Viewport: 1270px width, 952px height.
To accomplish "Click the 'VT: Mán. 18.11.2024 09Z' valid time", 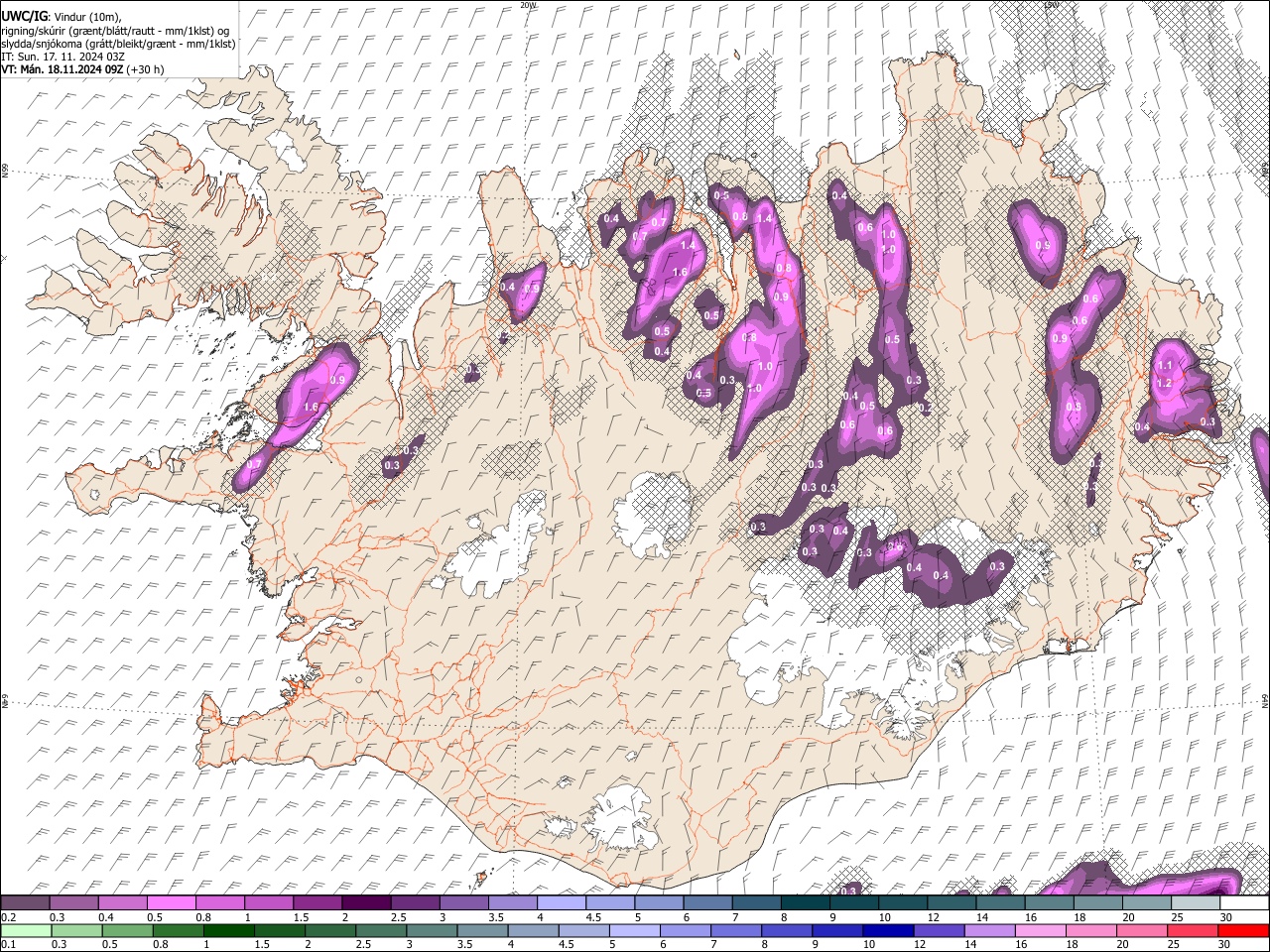I will pos(62,69).
